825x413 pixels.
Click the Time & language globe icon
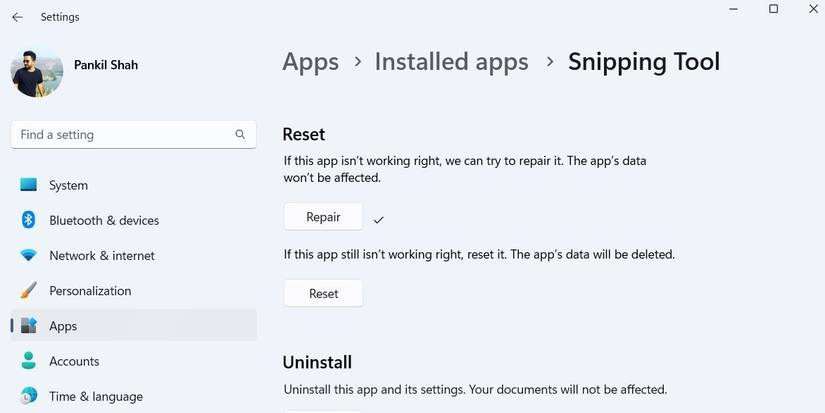pyautogui.click(x=29, y=396)
